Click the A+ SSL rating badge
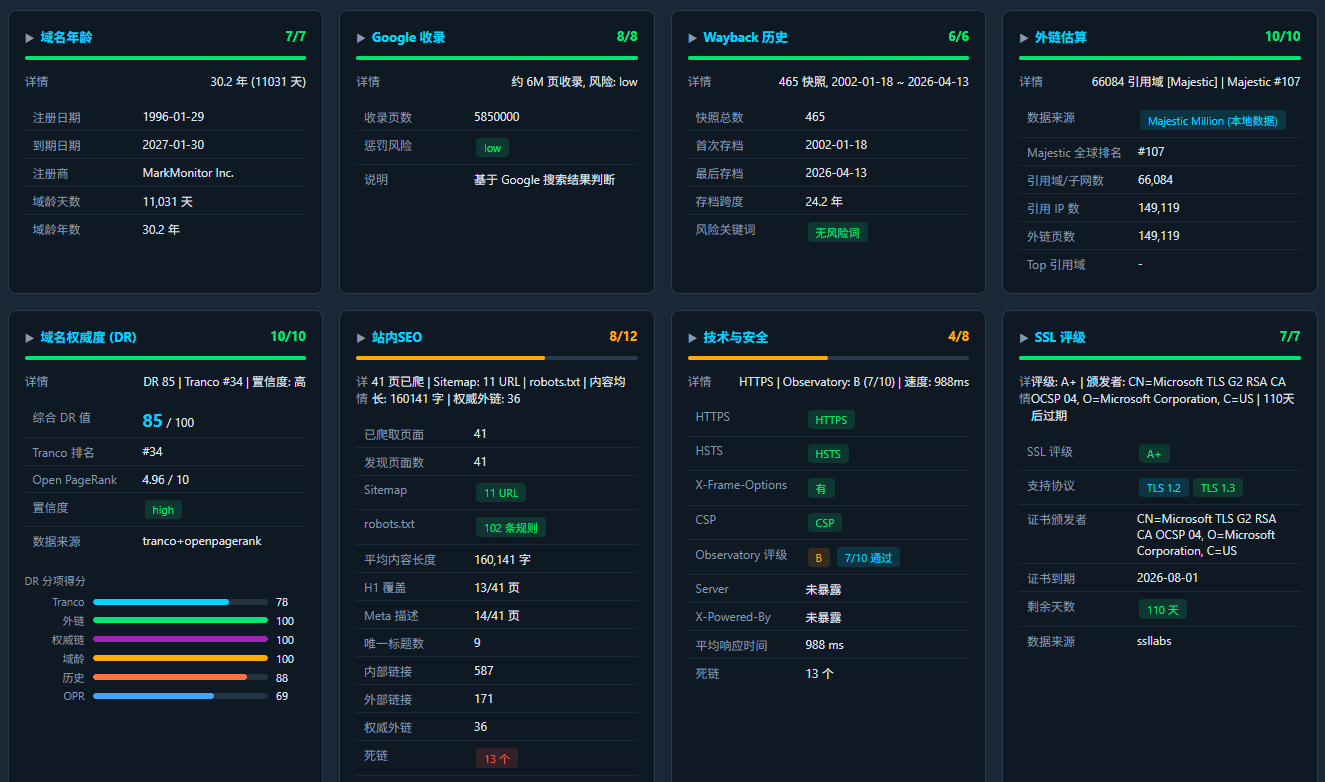Viewport: 1325px width, 782px height. click(1154, 454)
